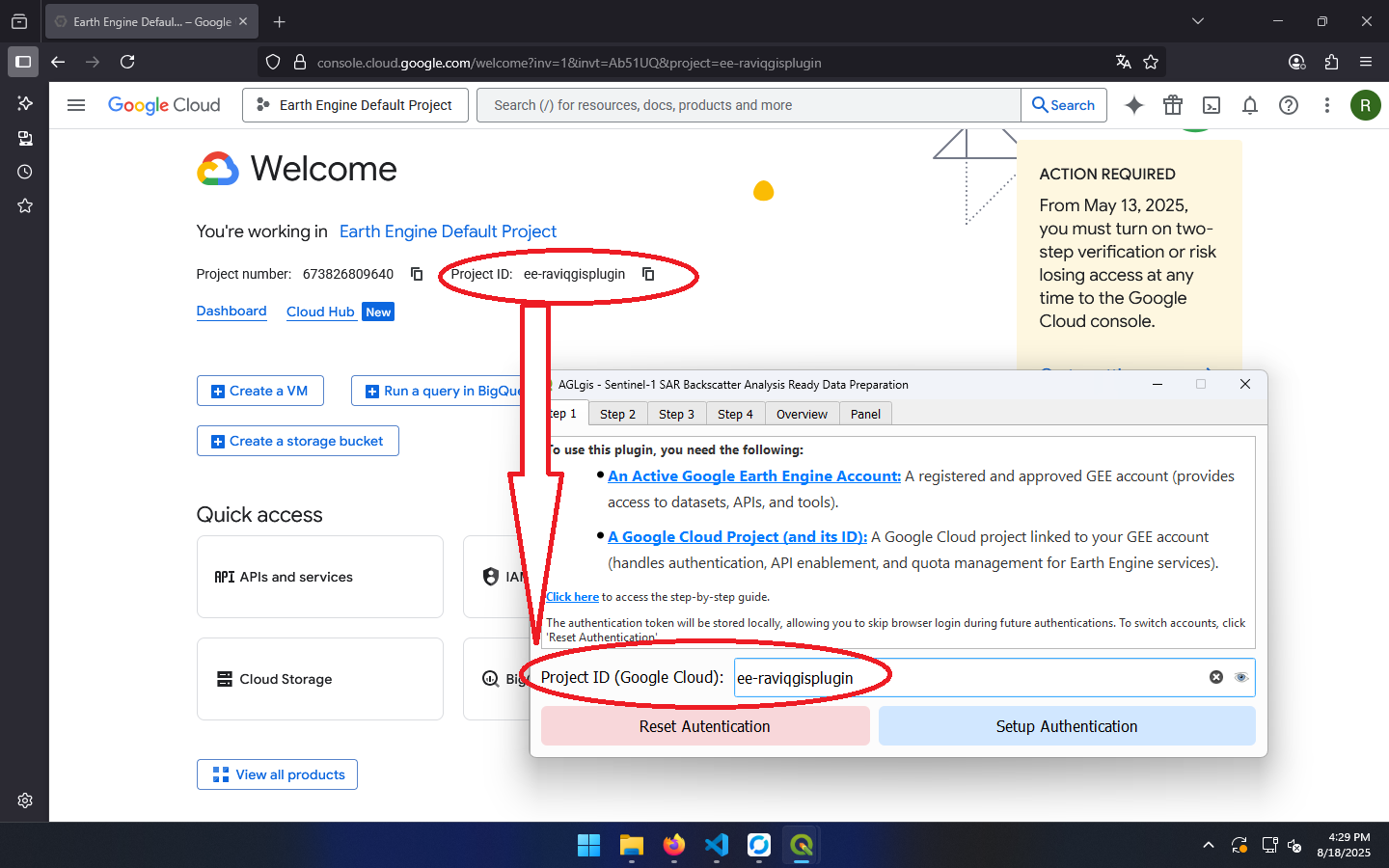
Task: Click the Reset Autentication button
Action: pos(705,726)
